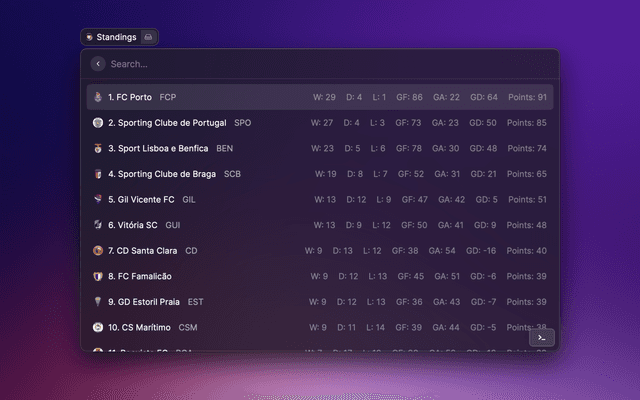Click Points: 74 on the Benfica row

coord(526,148)
